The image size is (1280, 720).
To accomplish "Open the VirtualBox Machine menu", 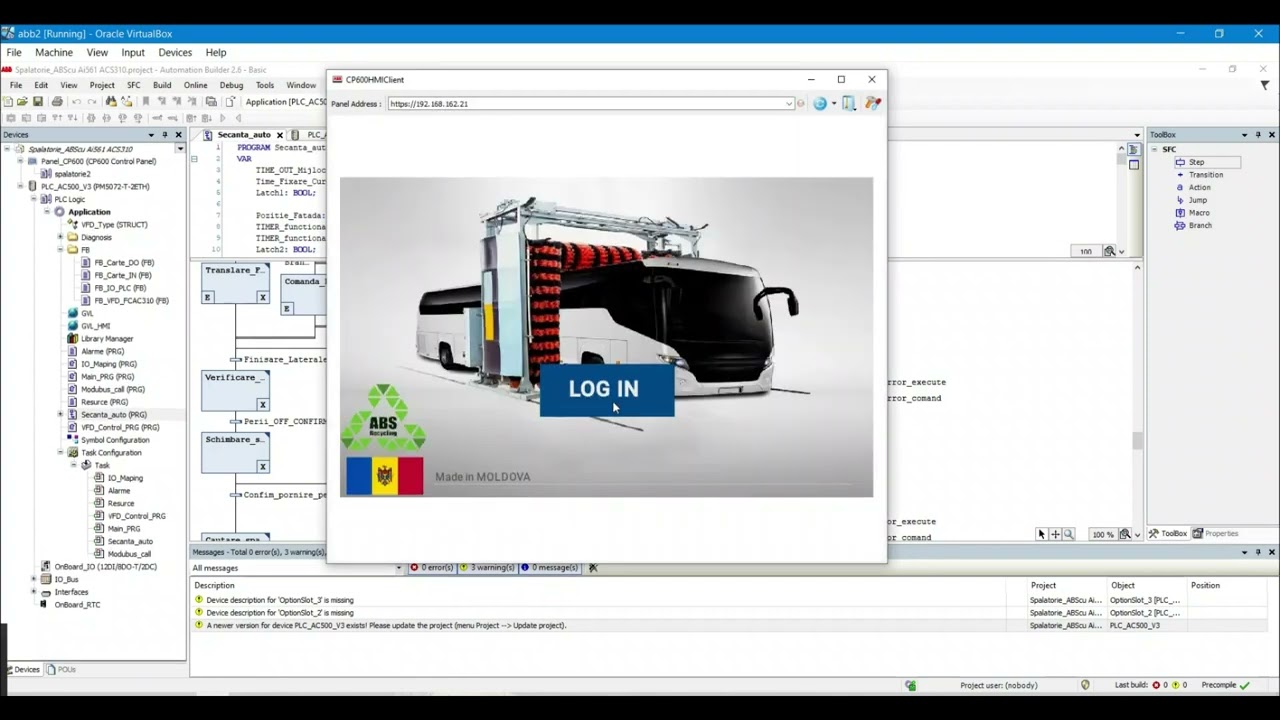I will (54, 52).
